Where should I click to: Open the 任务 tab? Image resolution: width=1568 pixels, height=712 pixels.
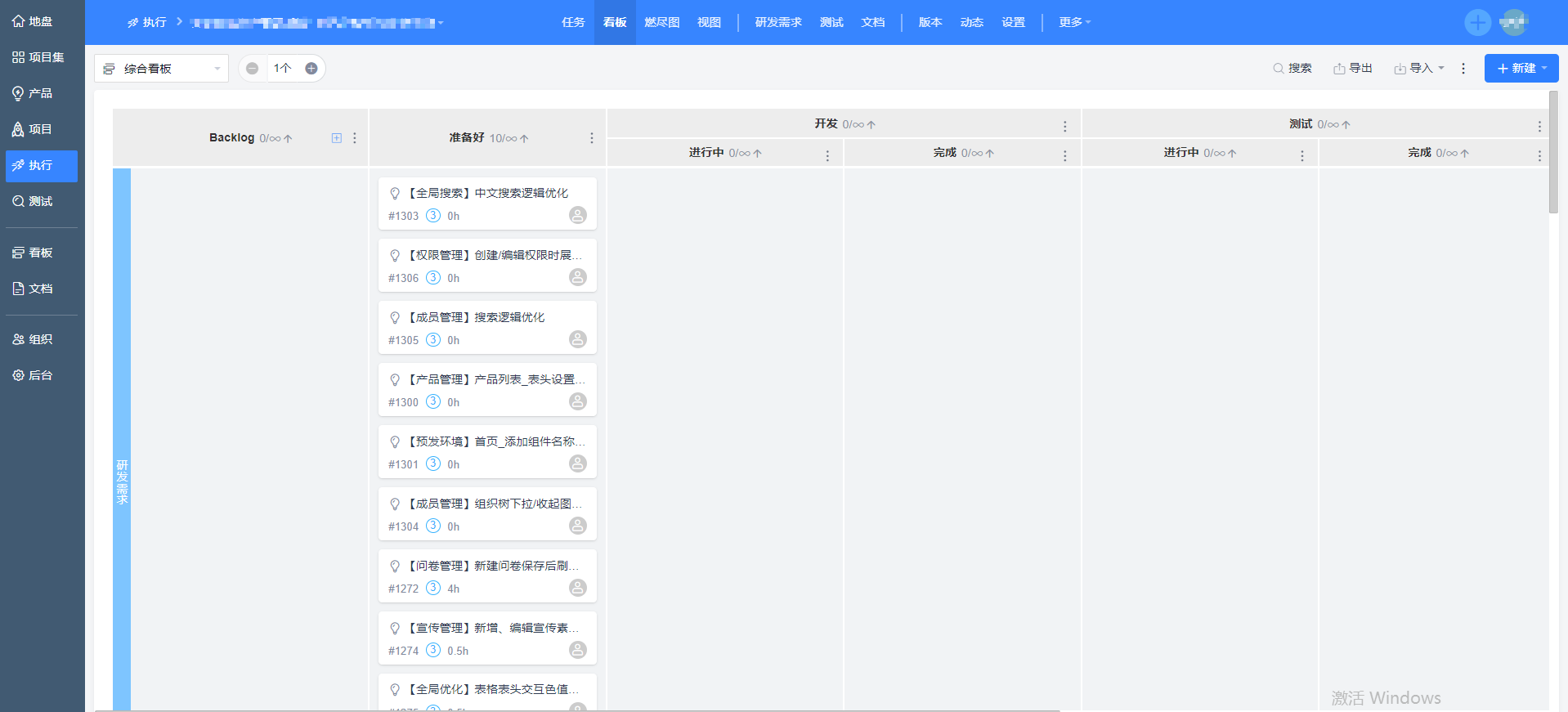coord(573,22)
